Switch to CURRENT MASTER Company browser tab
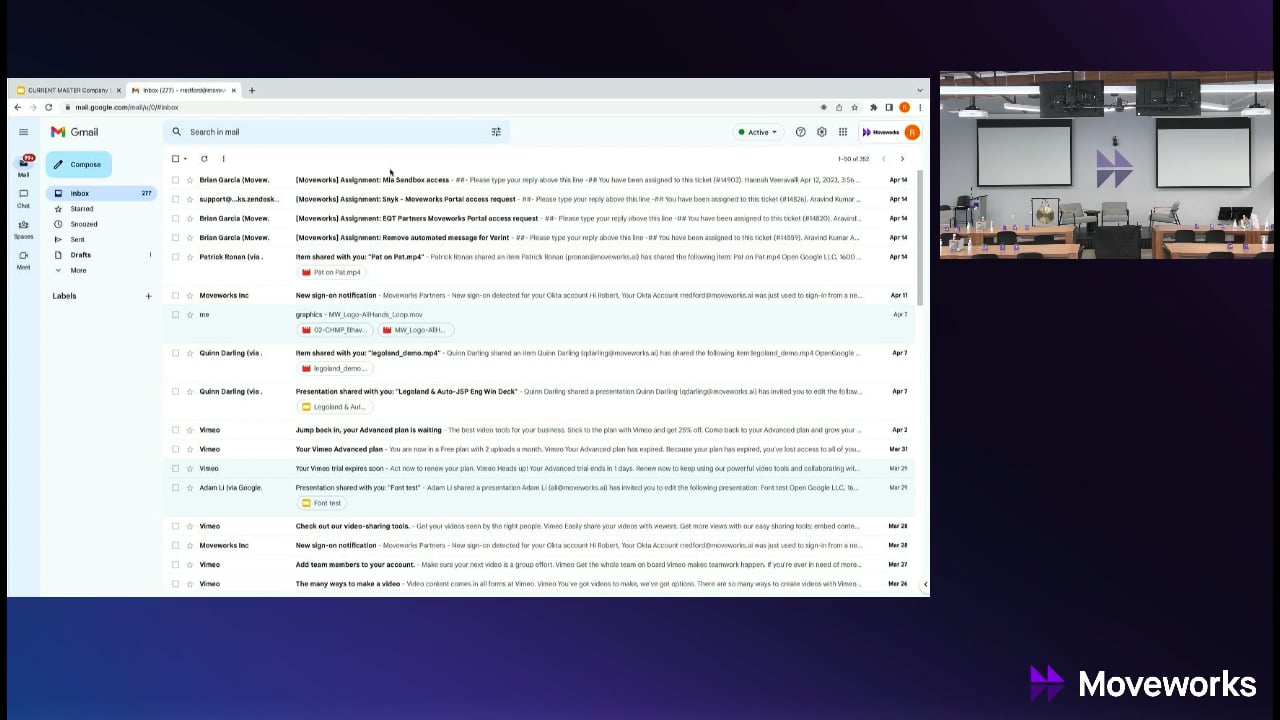Screen dimensions: 1280x720 tap(68, 90)
